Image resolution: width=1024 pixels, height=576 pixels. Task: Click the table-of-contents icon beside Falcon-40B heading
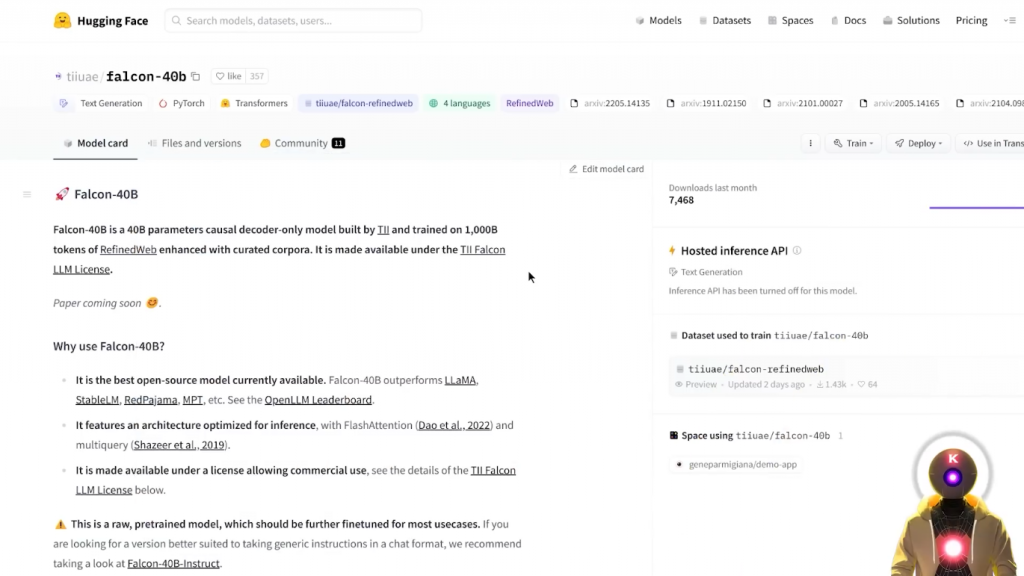click(27, 194)
